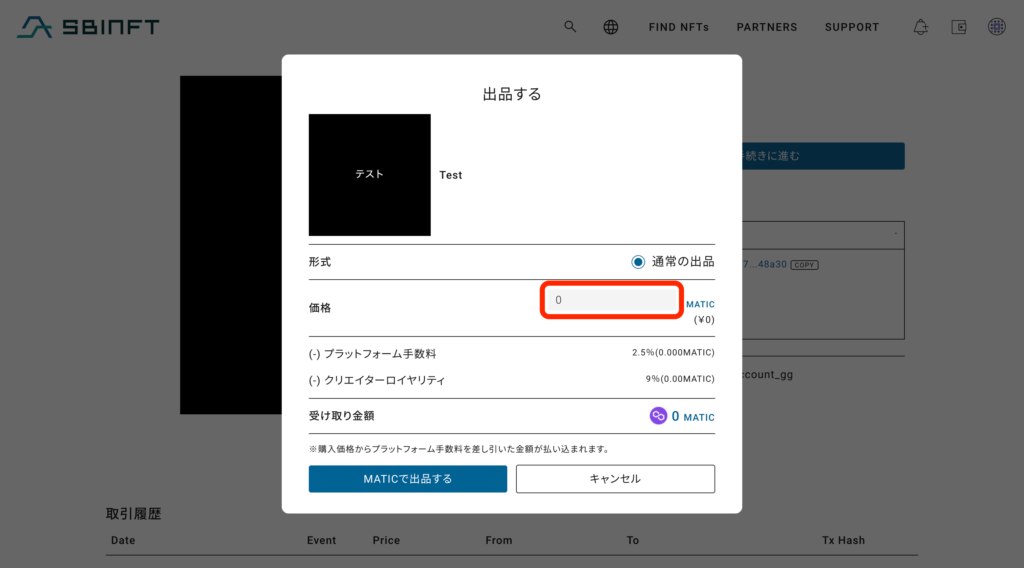Image resolution: width=1024 pixels, height=568 pixels.
Task: Open the FIND NFTs menu
Action: 679,27
